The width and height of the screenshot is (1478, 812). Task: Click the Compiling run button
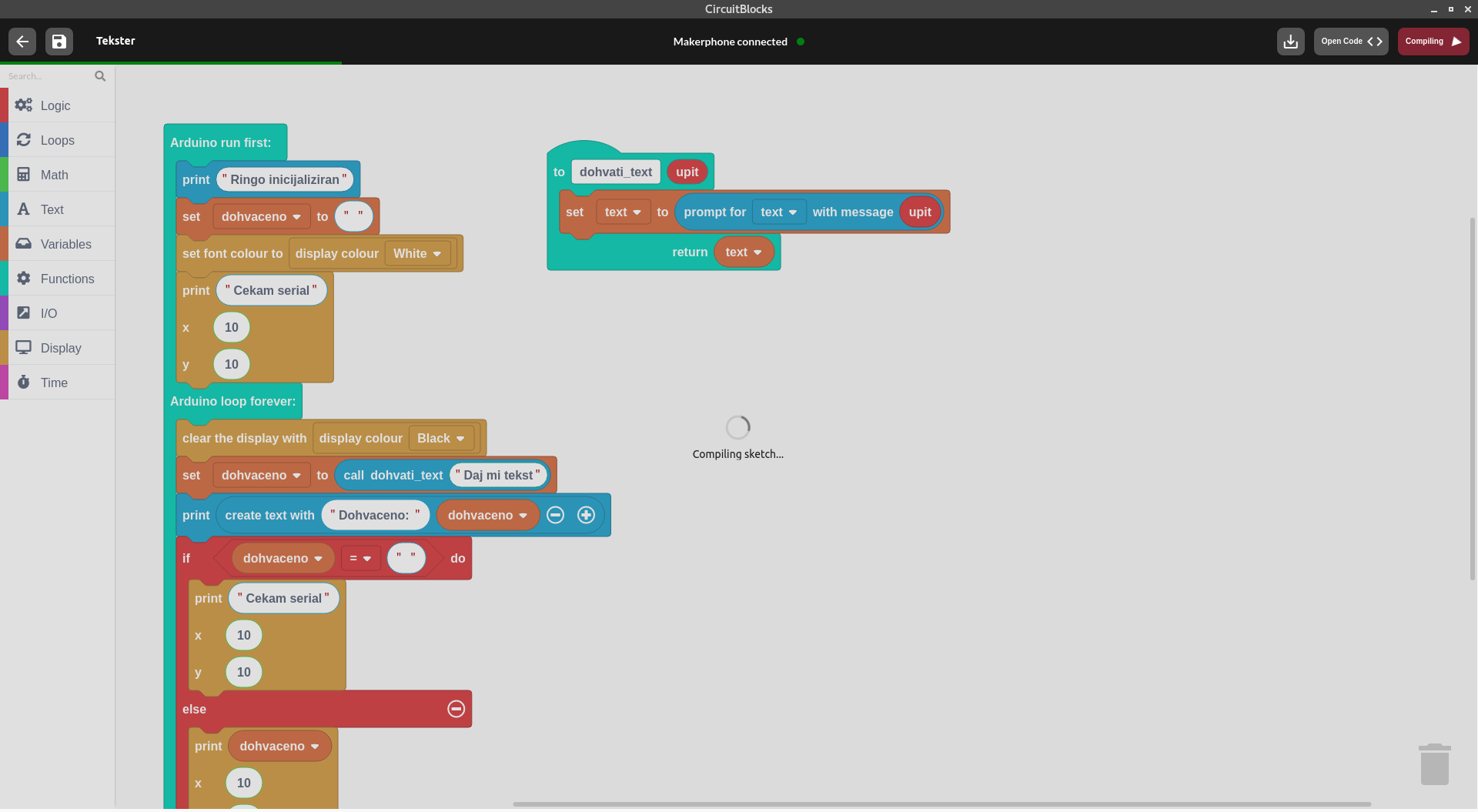[1433, 42]
